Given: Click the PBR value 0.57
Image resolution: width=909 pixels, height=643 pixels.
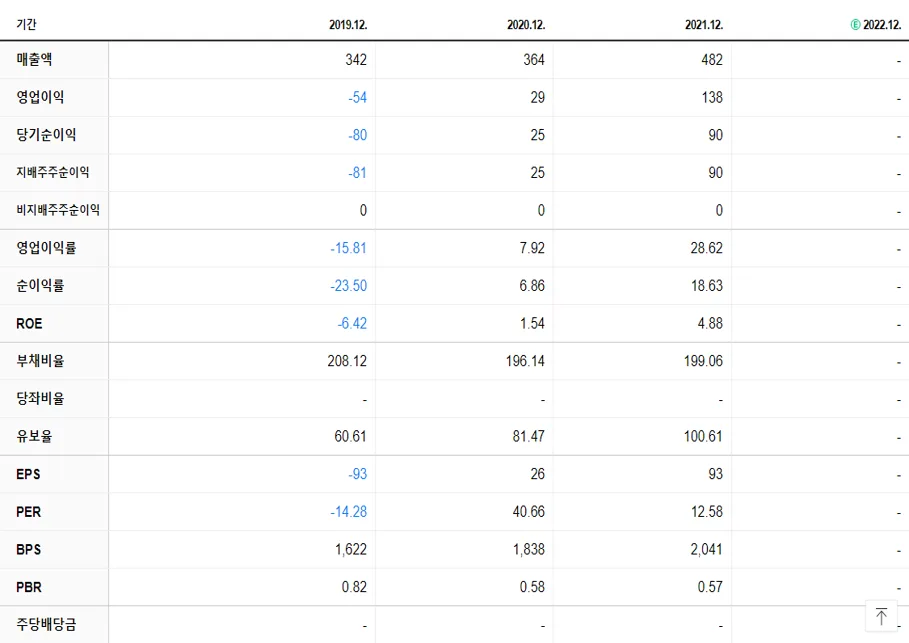Looking at the screenshot, I should coord(710,587).
